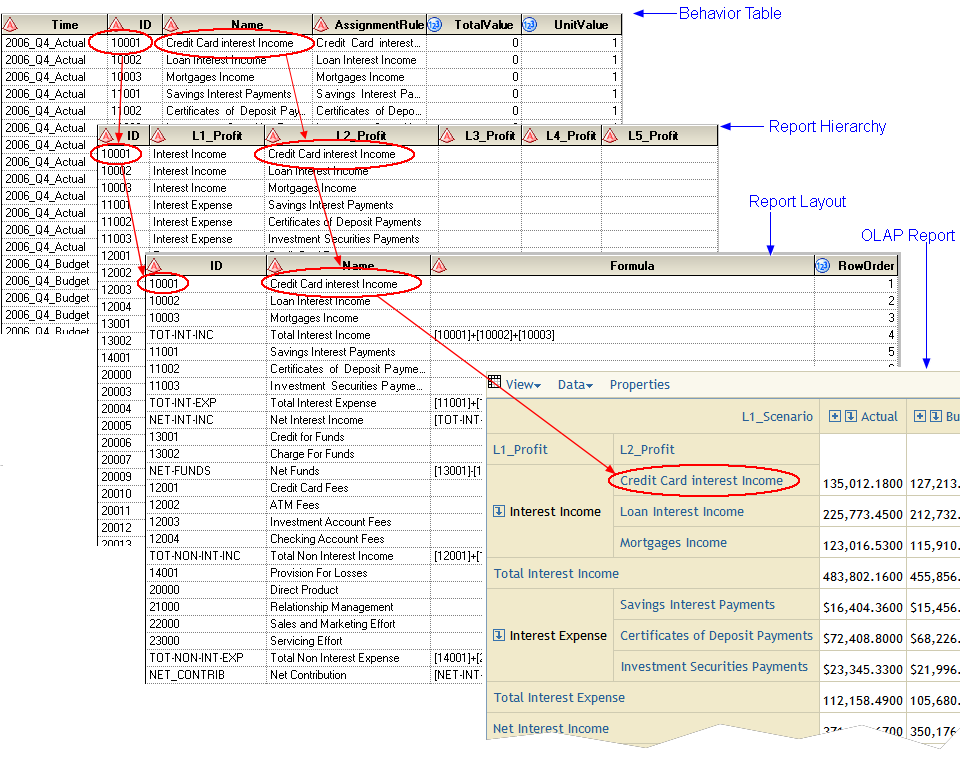Image resolution: width=960 pixels, height=761 pixels.
Task: Click the Time column header in Behavior Table
Action: pyautogui.click(x=64, y=24)
